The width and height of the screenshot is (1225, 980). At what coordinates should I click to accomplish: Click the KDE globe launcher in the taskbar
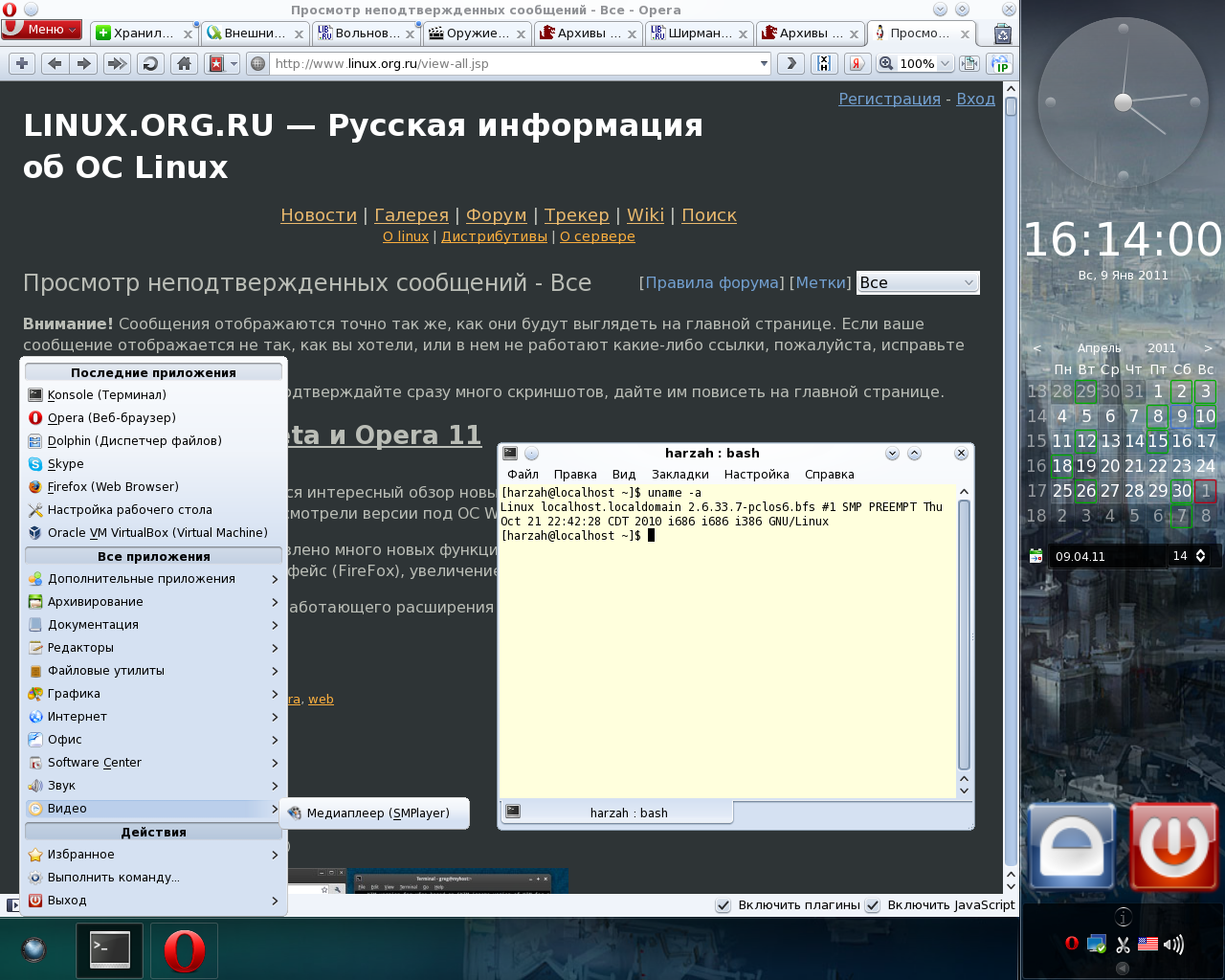[34, 949]
